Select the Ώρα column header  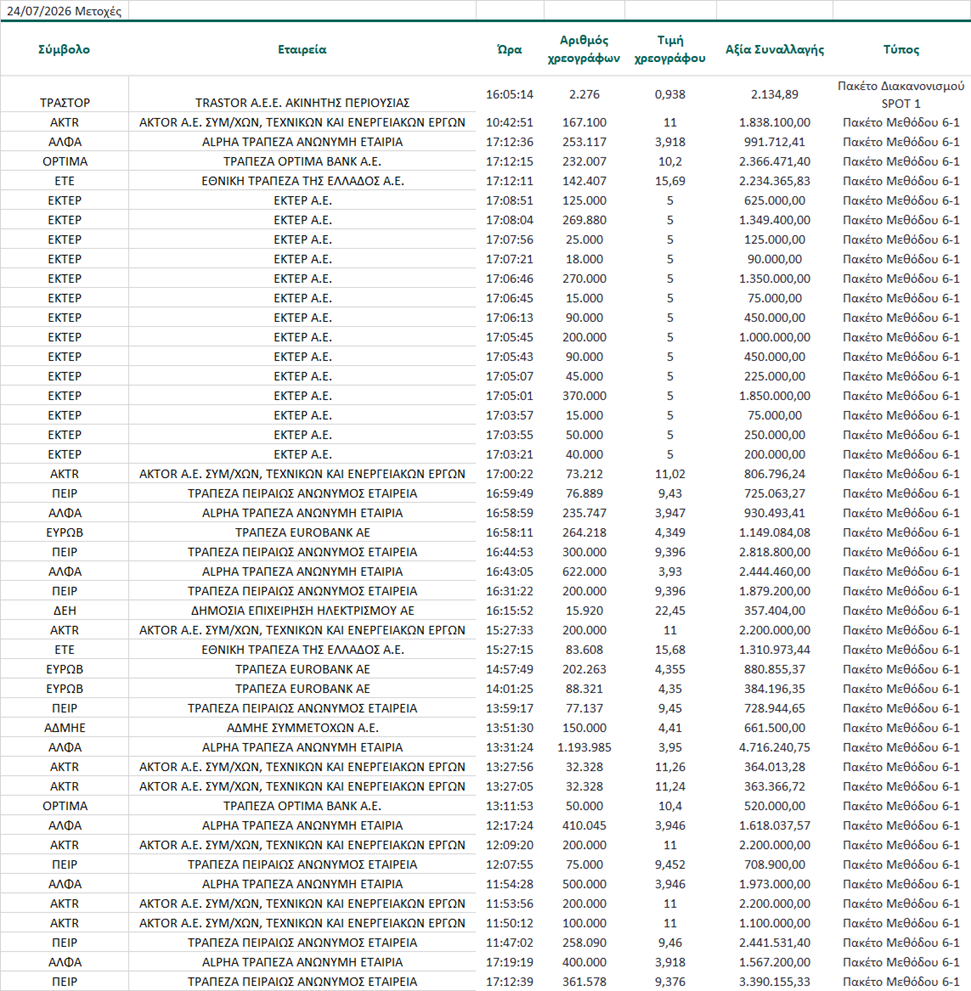[510, 49]
